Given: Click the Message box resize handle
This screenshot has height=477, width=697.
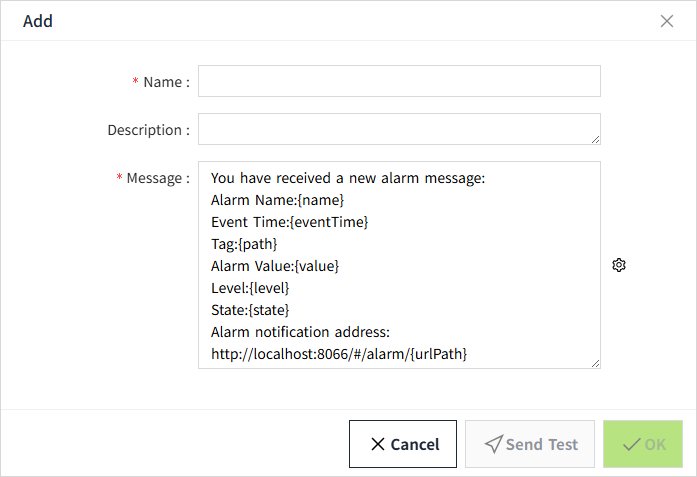Looking at the screenshot, I should pos(595,363).
